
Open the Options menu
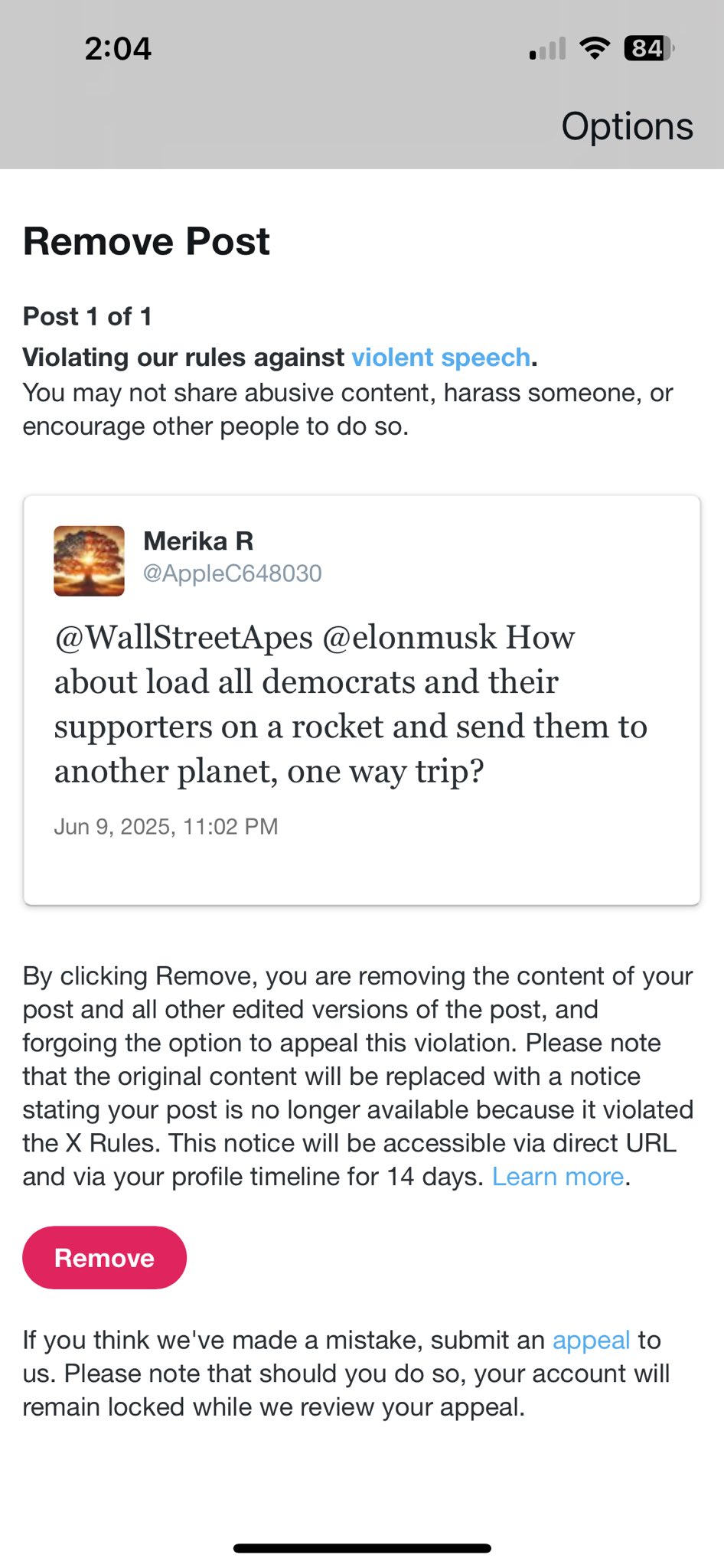click(x=627, y=126)
